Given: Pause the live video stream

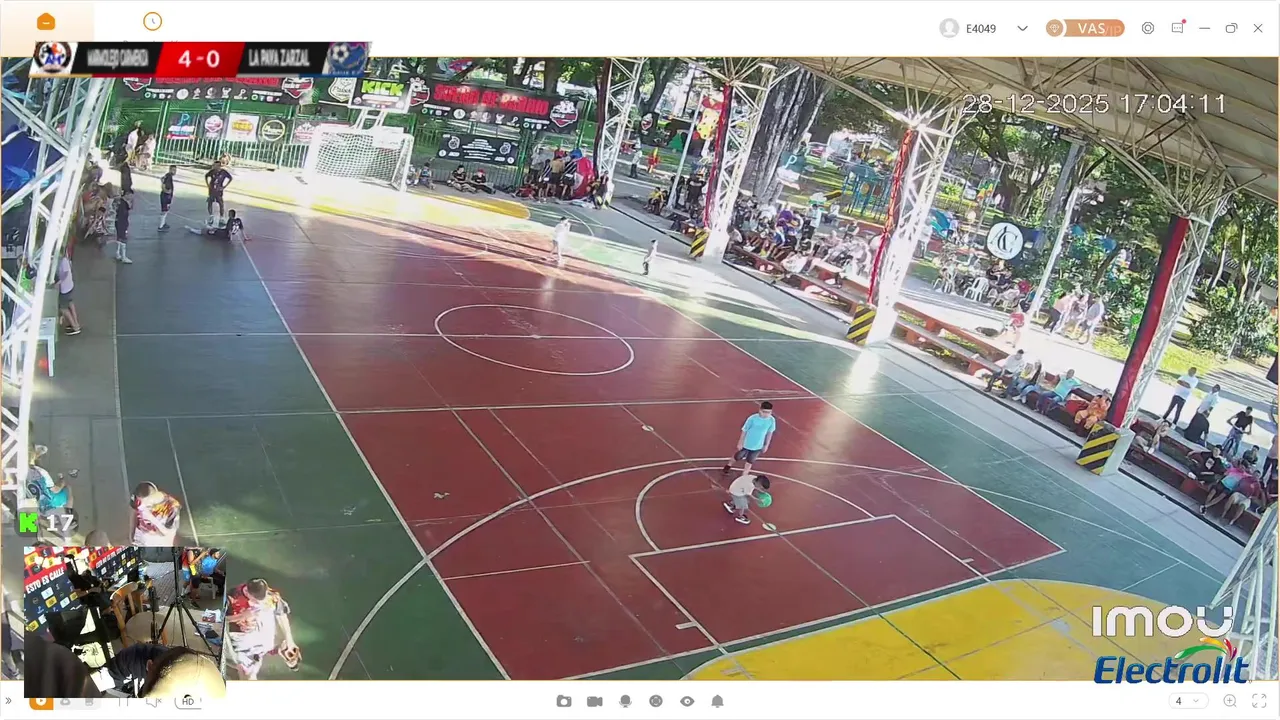Looking at the screenshot, I should pyautogui.click(x=123, y=702).
